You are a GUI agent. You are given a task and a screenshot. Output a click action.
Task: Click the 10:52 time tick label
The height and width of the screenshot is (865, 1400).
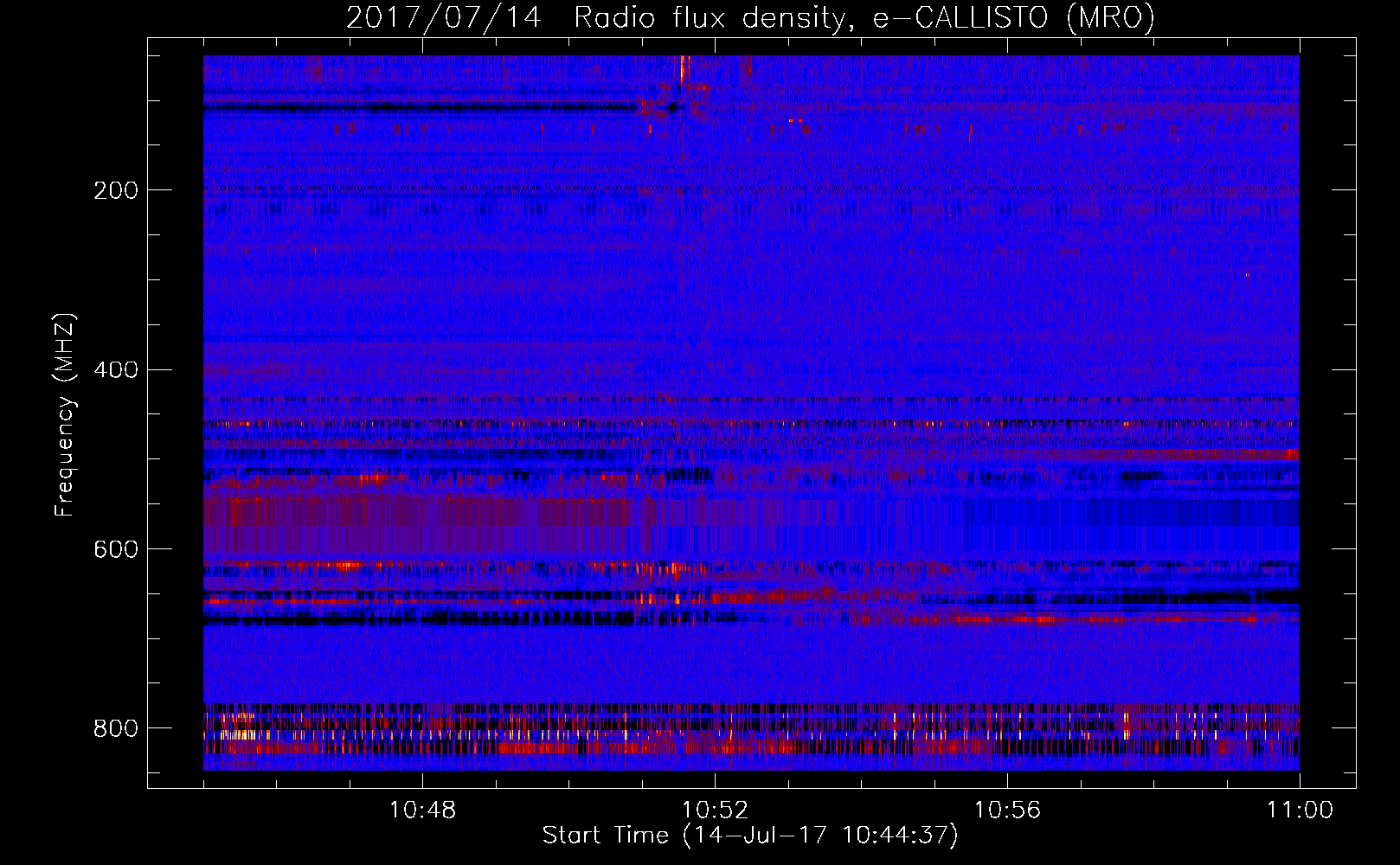click(715, 811)
